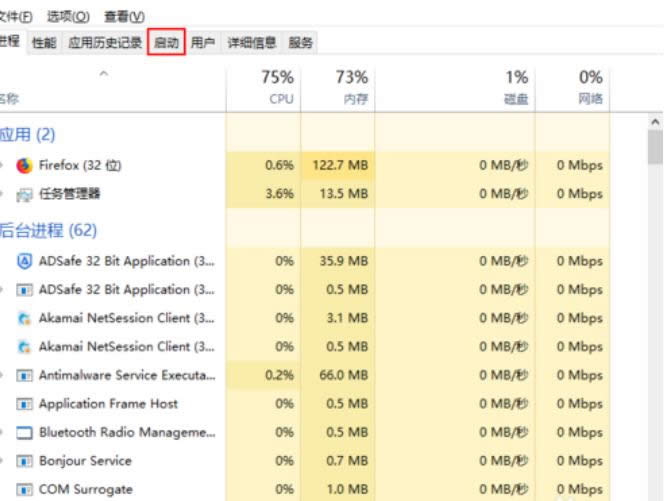Screen dimensions: 671x501
Task: Switch to the 详细信息 tab
Action: (x=251, y=43)
